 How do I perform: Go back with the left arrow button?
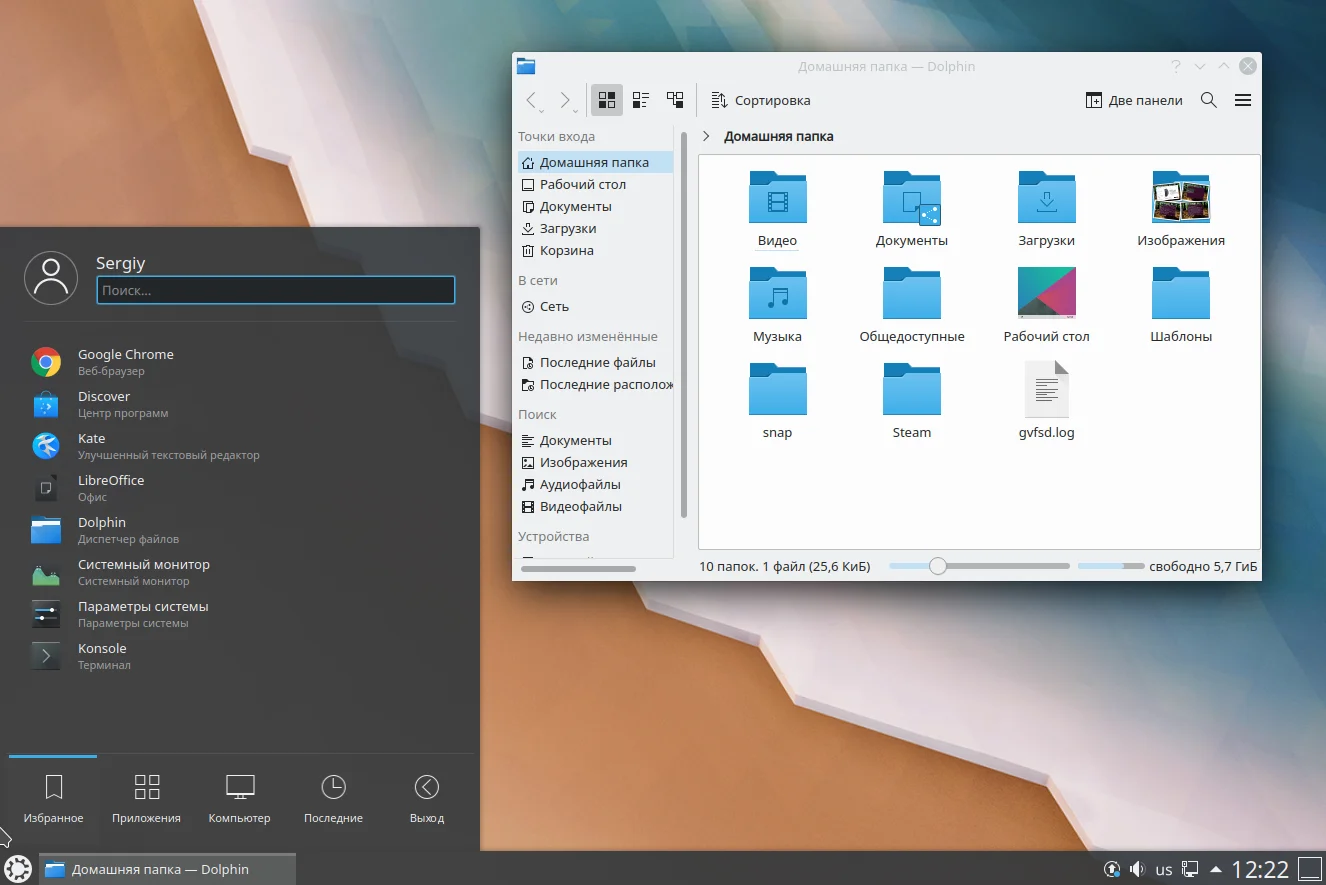pyautogui.click(x=532, y=100)
